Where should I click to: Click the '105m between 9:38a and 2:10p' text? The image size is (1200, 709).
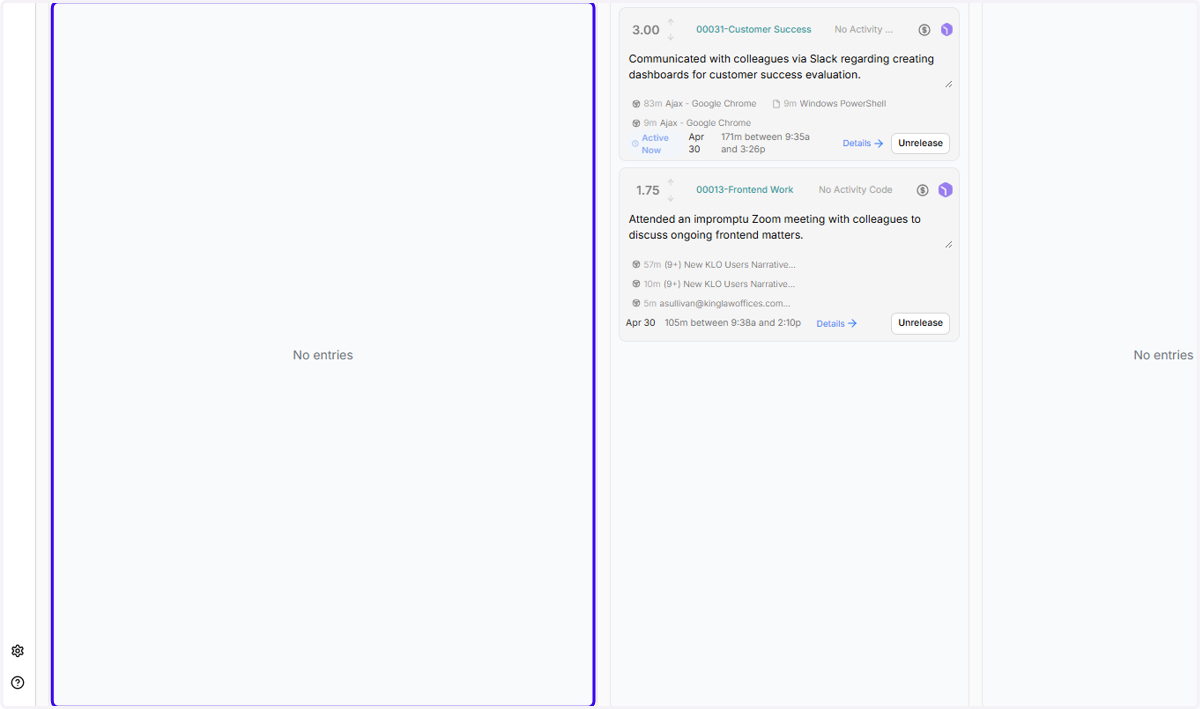click(x=733, y=323)
